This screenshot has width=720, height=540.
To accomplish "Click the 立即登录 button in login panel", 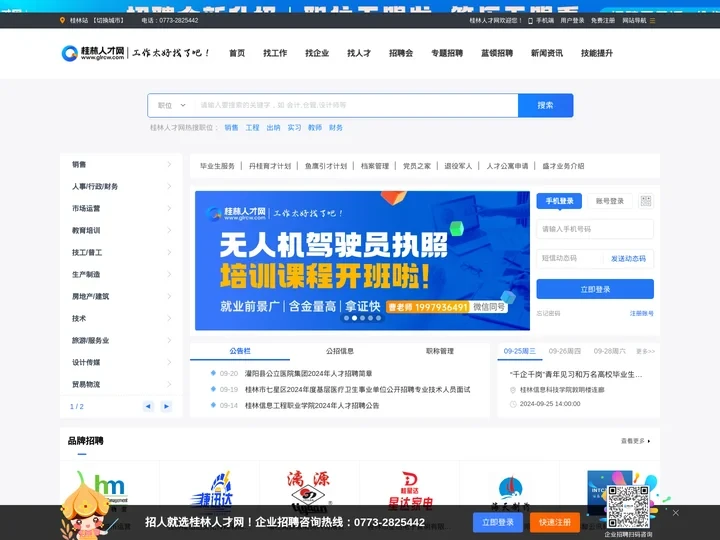I will point(595,289).
